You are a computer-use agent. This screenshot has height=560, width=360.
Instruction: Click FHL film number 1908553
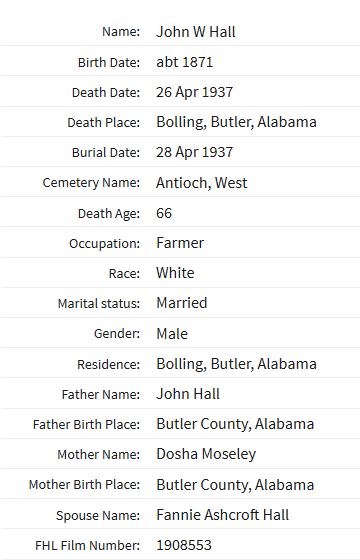(x=184, y=545)
